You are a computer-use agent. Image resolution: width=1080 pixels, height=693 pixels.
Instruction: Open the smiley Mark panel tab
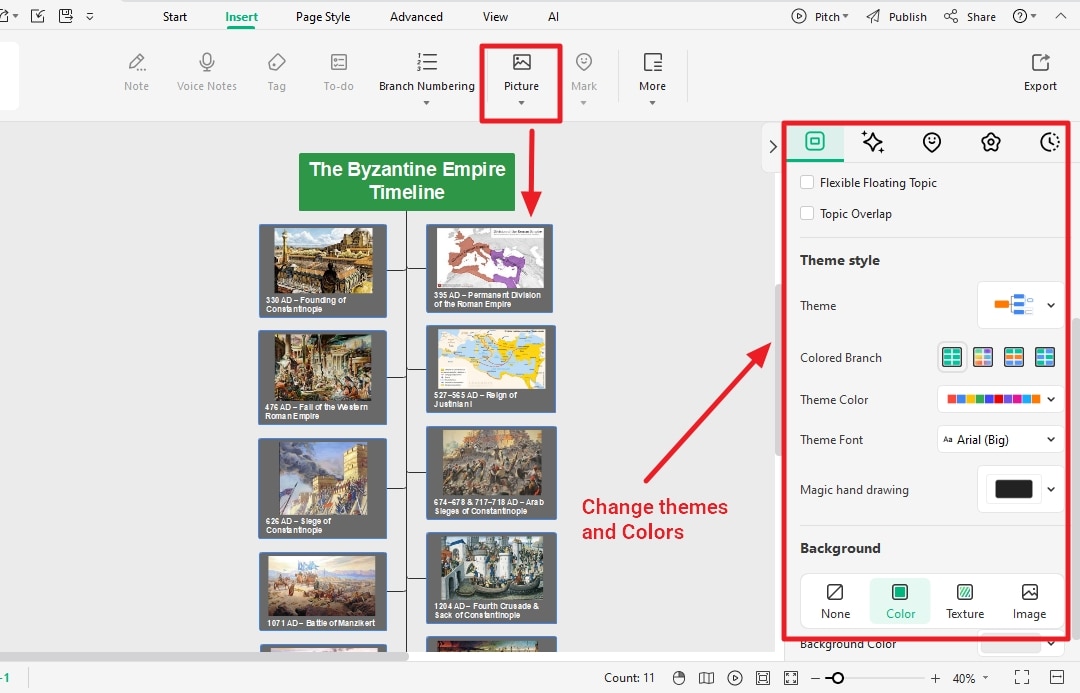click(931, 142)
